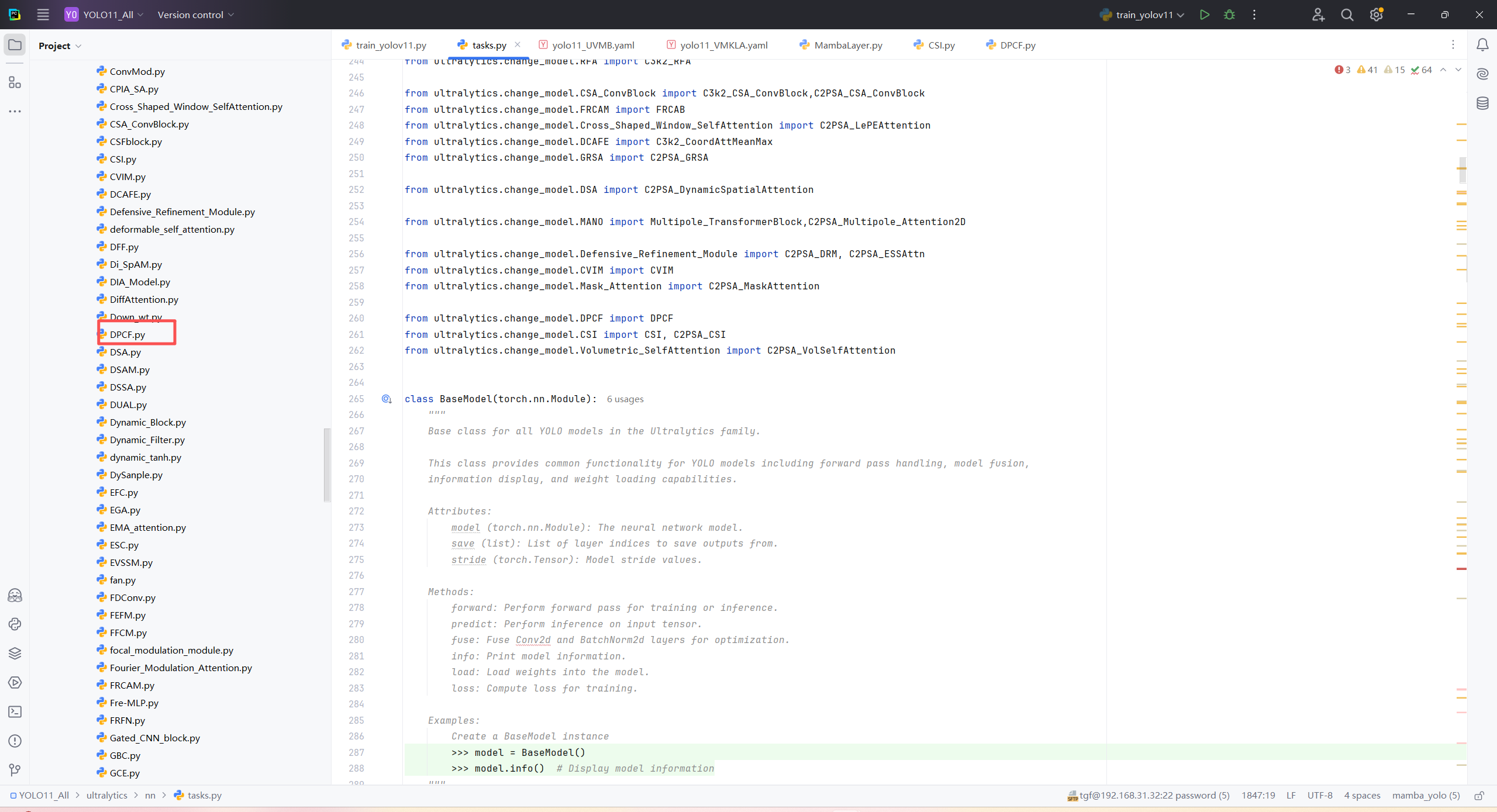Open the Problems tool window icon

tap(15, 741)
